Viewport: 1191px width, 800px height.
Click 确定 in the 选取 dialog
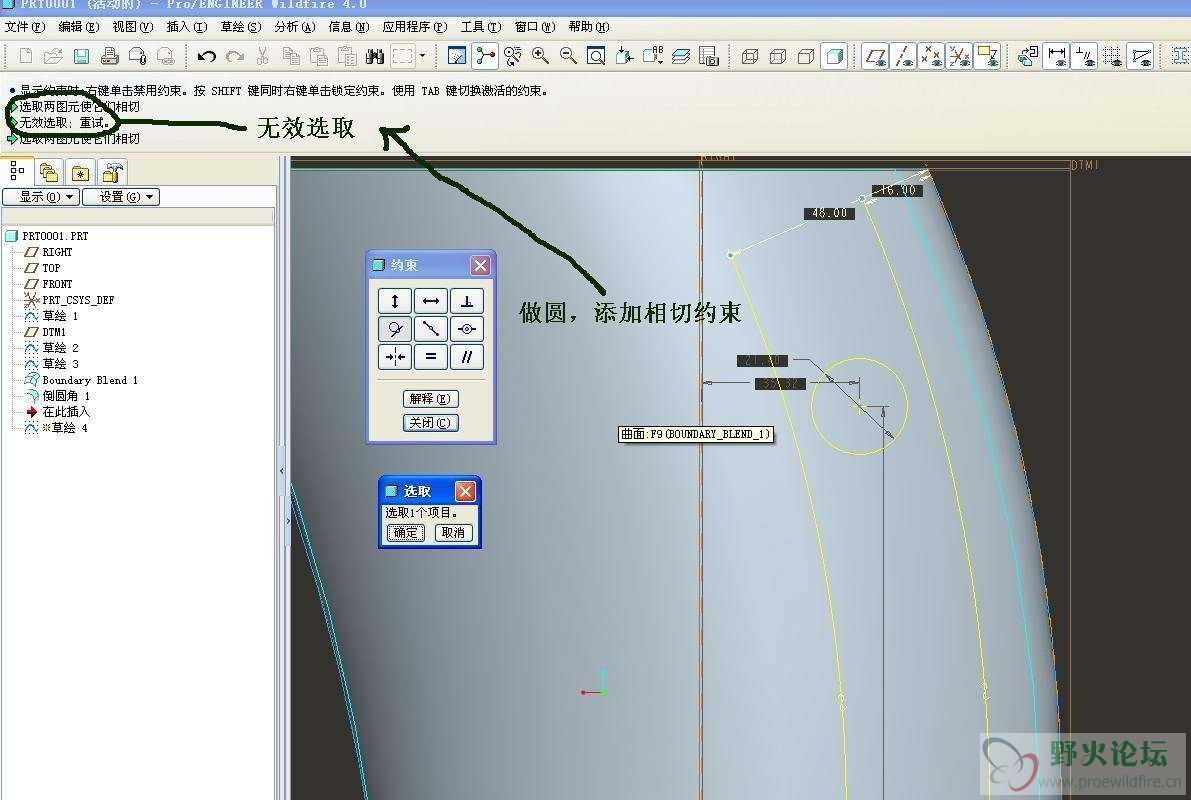click(x=406, y=533)
